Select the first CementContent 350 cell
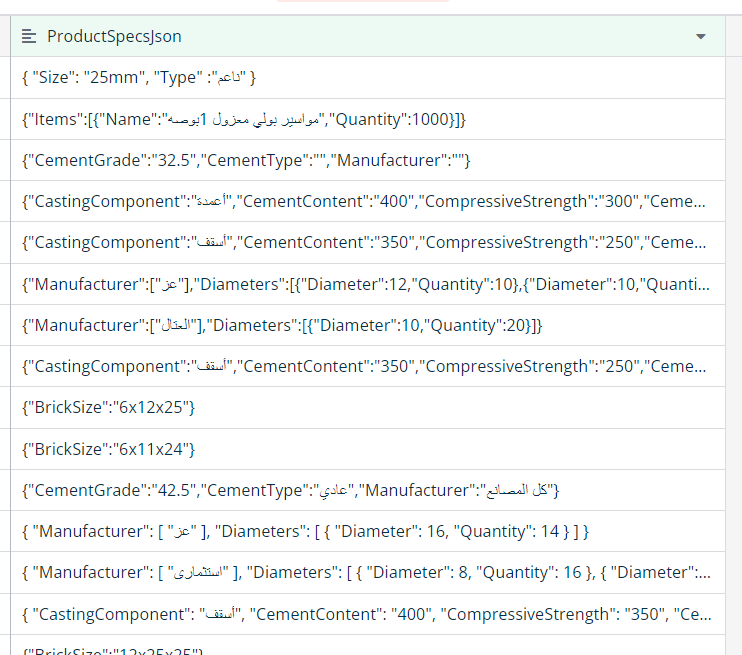Screen dimensions: 742x655 [x=367, y=242]
